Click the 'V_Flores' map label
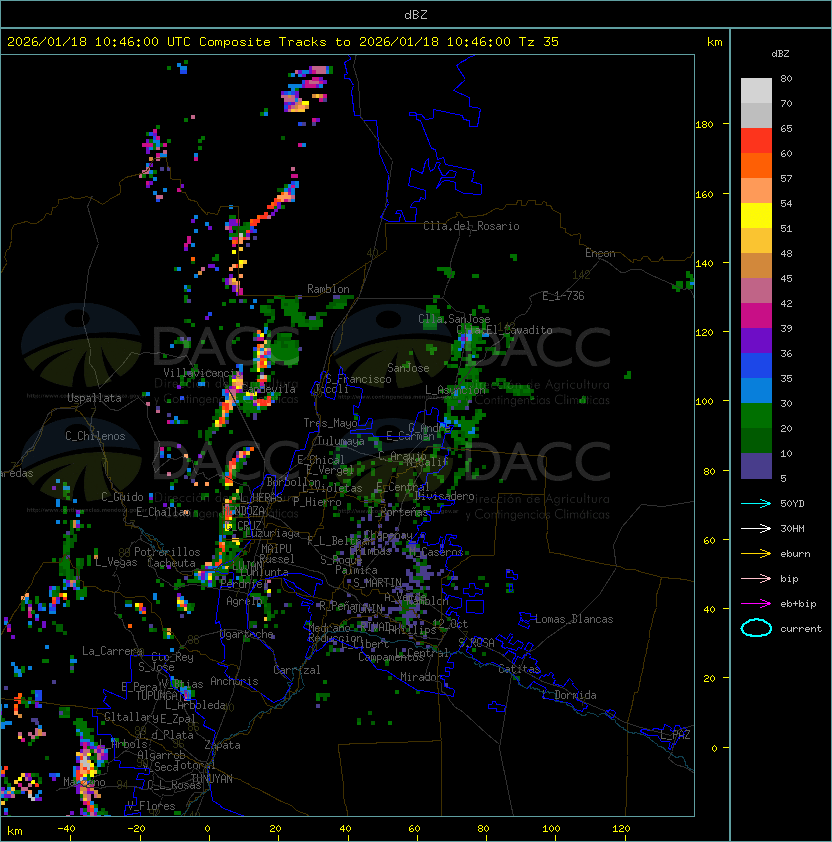Image resolution: width=832 pixels, height=842 pixels. pos(151,805)
